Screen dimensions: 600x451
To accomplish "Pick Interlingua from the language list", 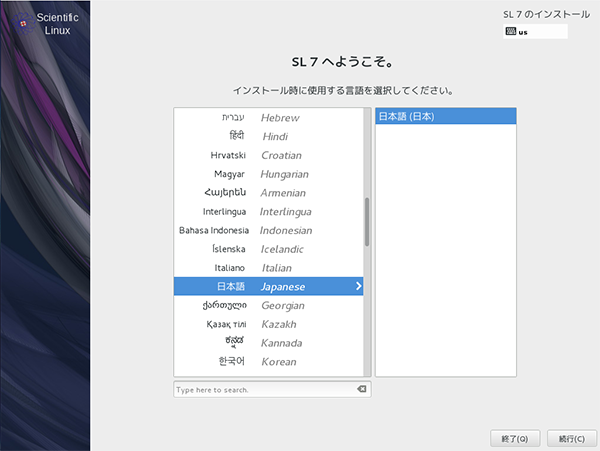I will point(269,211).
